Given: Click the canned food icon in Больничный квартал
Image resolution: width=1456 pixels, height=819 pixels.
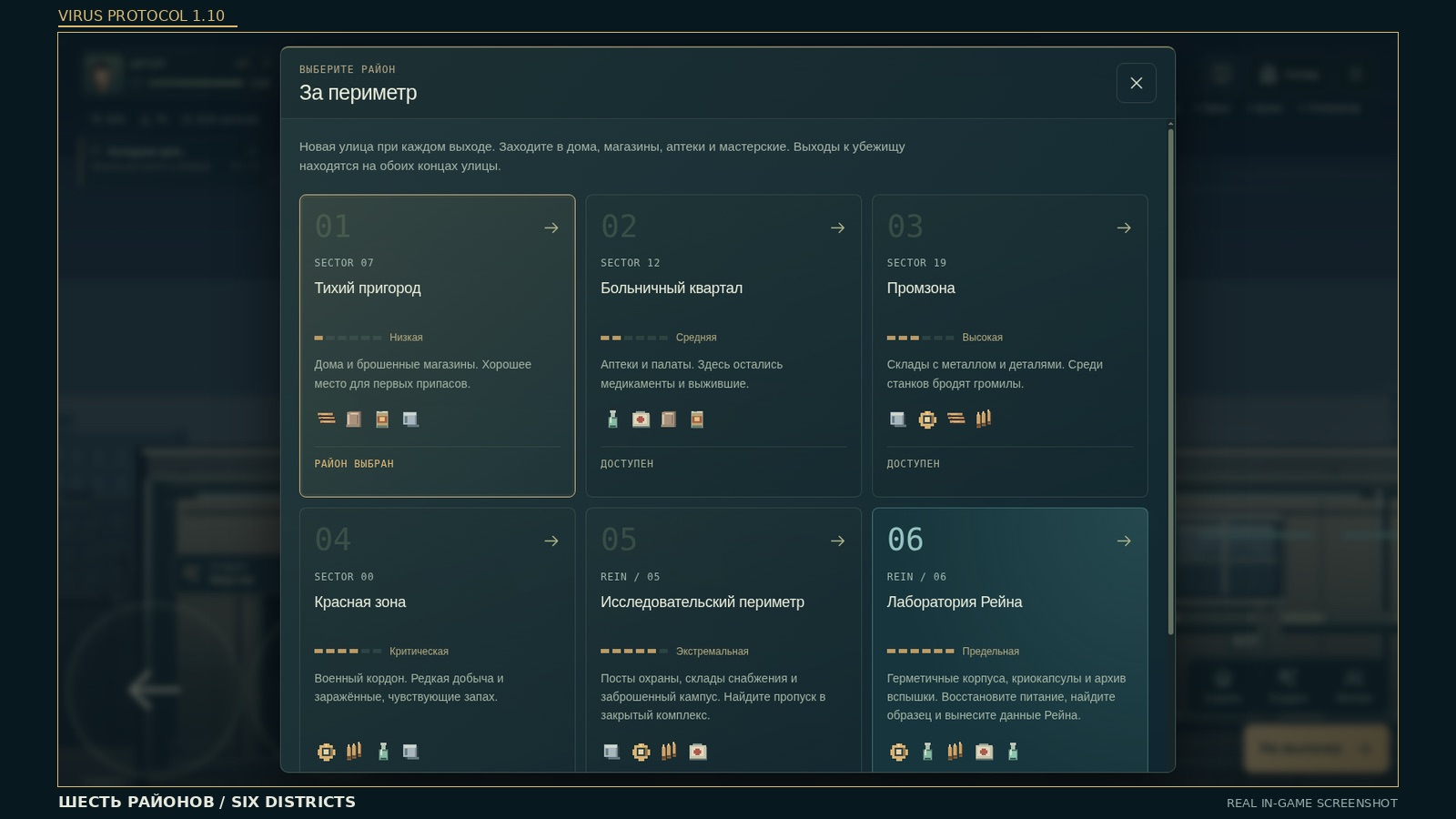Looking at the screenshot, I should tap(697, 419).
